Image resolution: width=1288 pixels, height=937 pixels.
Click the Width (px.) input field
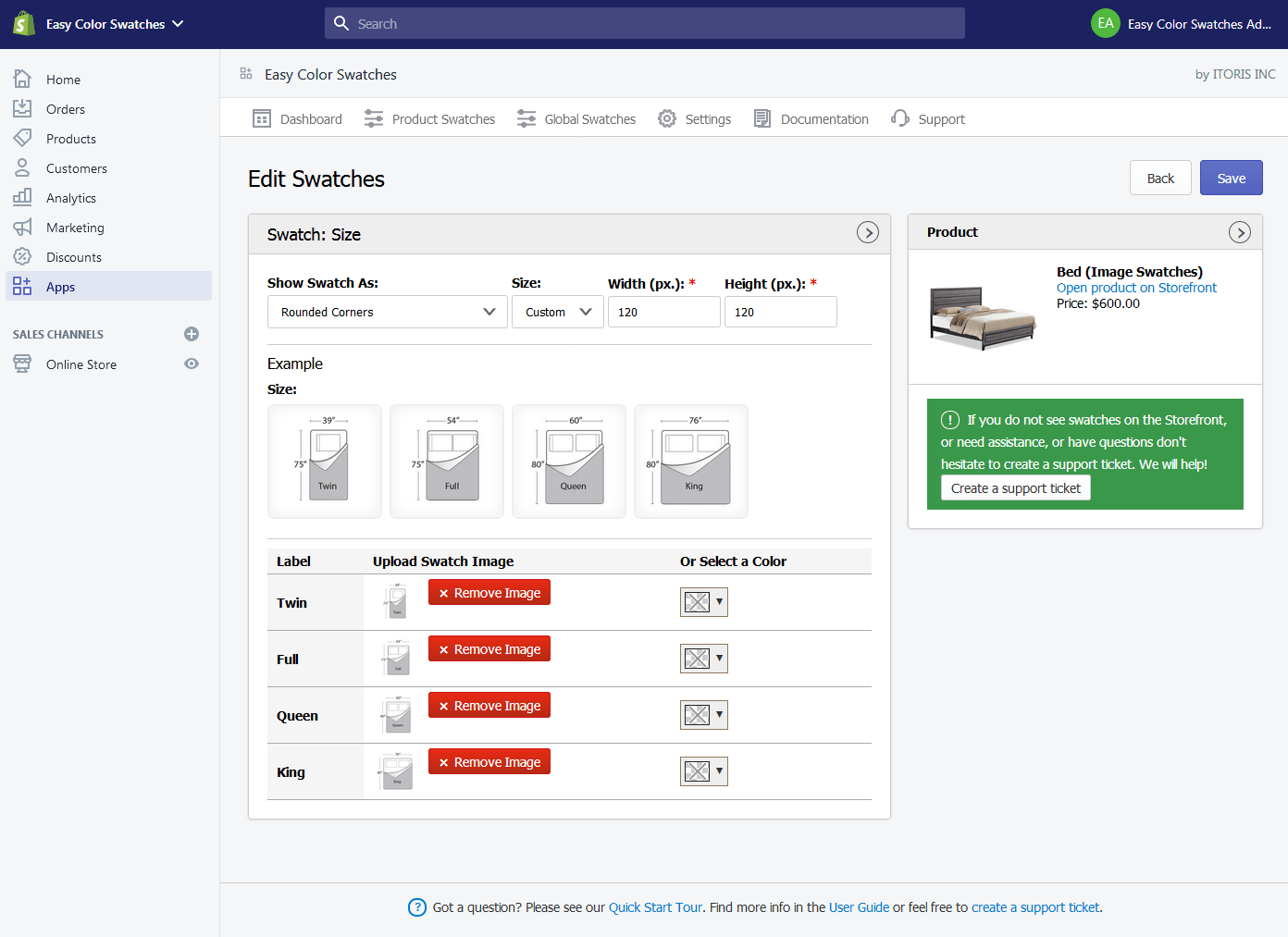tap(663, 312)
